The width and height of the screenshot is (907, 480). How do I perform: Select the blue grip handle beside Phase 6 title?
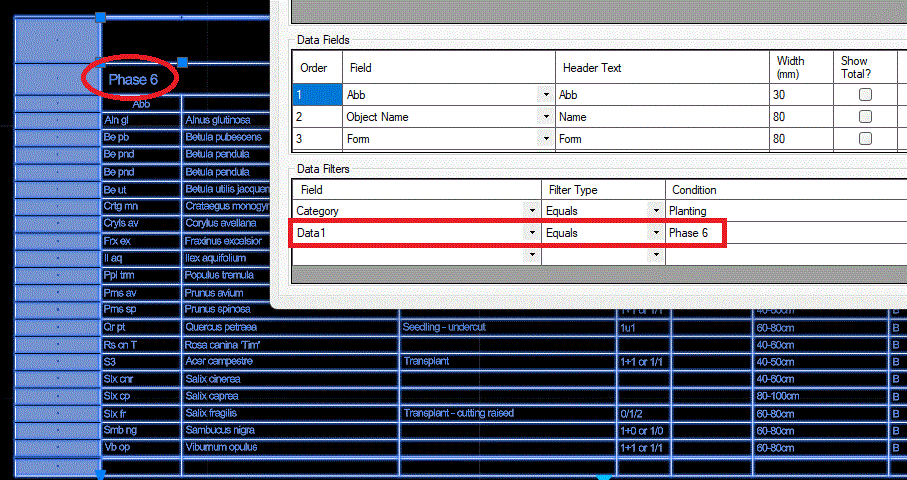click(x=182, y=62)
